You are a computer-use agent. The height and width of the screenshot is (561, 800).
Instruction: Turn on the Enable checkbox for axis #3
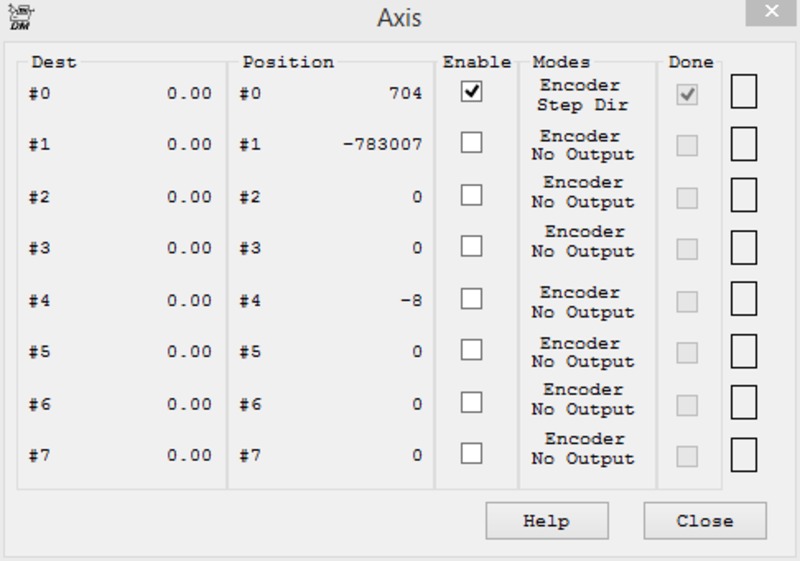coord(471,246)
